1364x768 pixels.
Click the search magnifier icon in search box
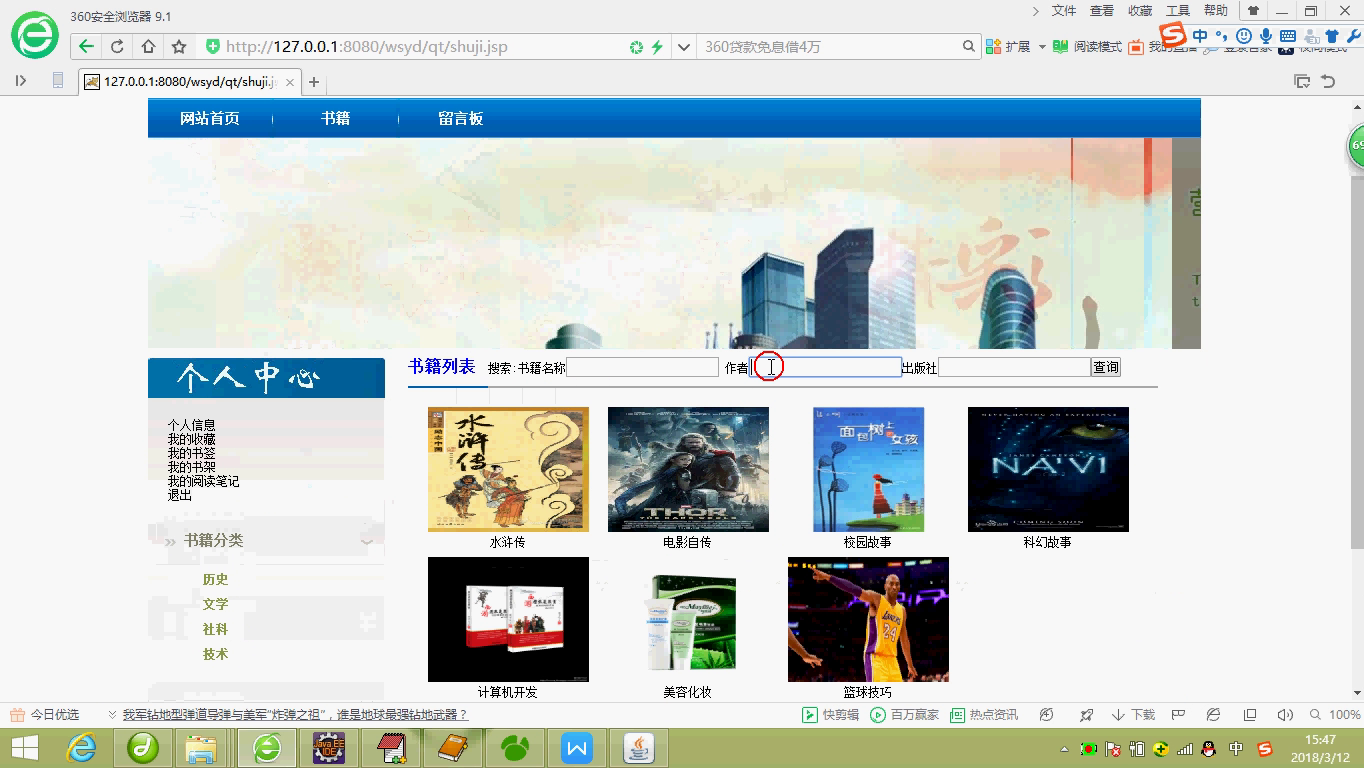coord(968,46)
